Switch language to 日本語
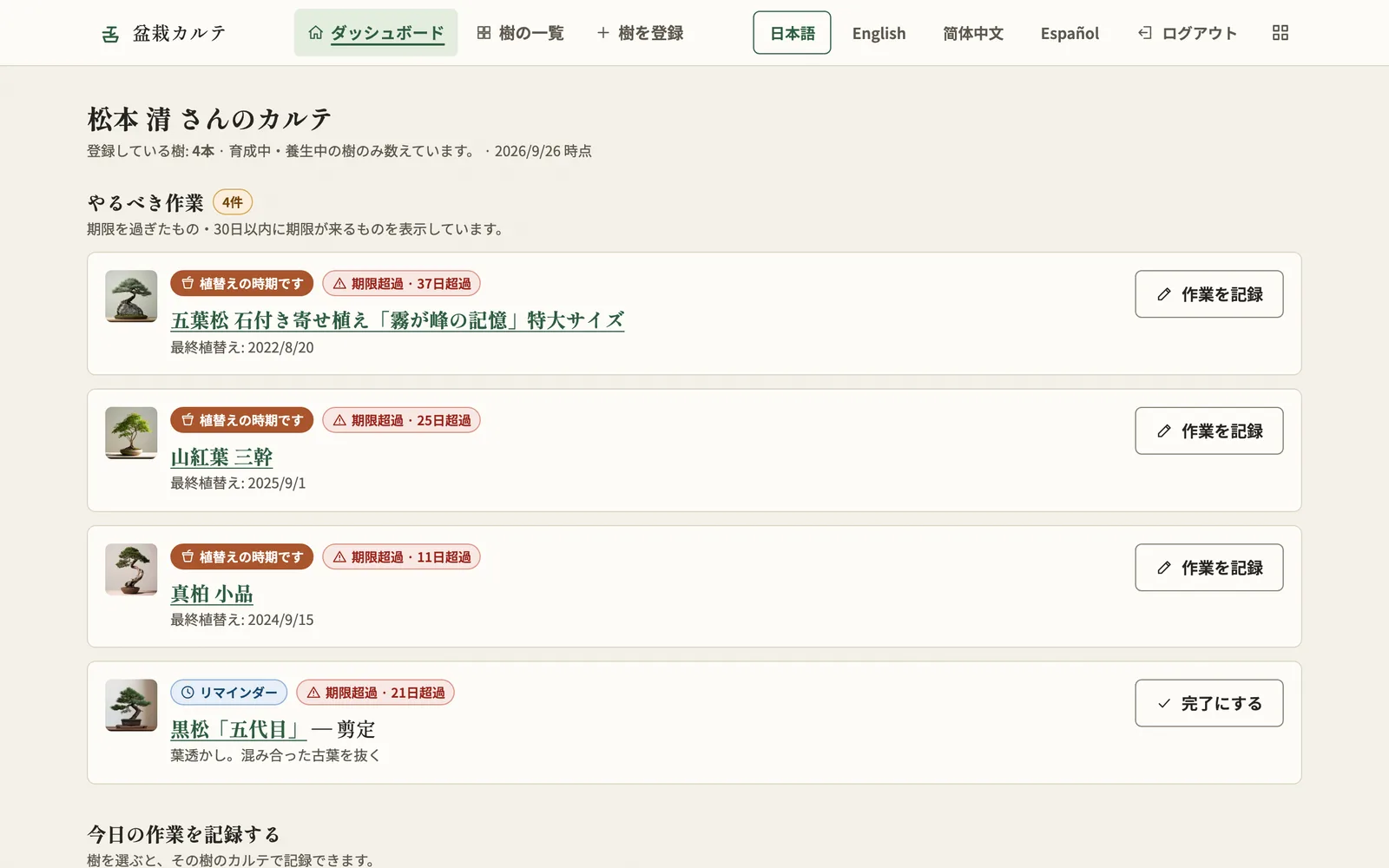 point(792,33)
